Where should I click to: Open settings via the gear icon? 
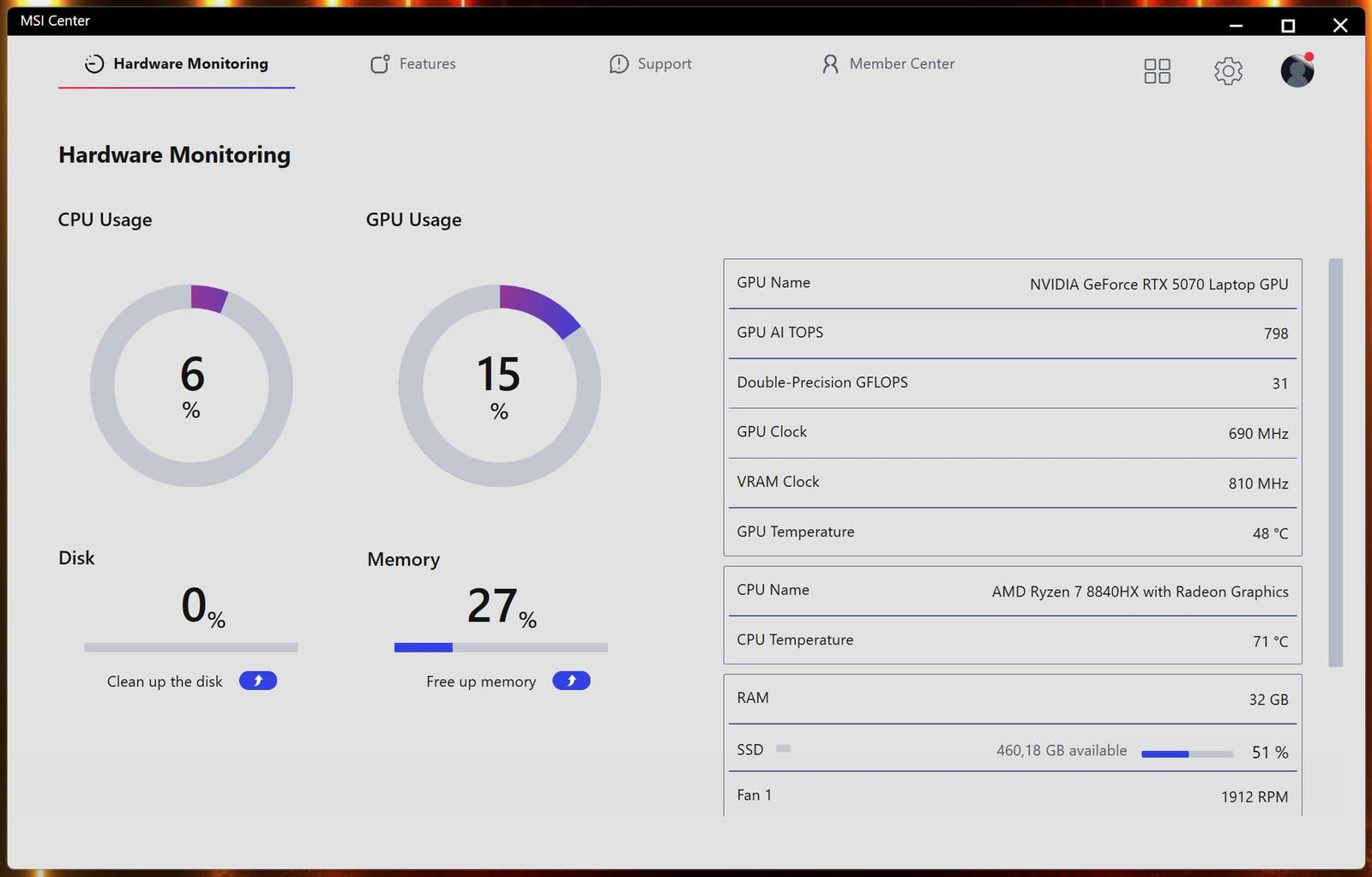[x=1228, y=71]
